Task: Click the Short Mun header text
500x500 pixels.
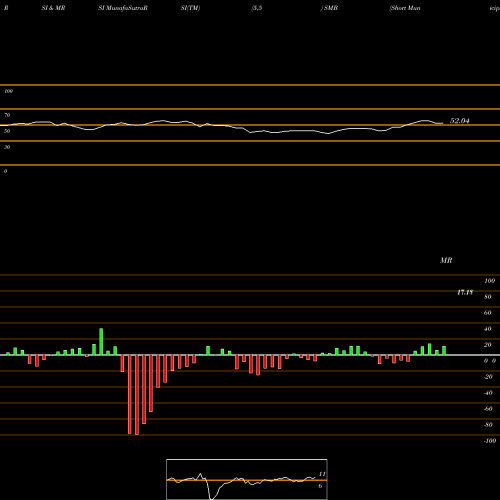Action: tap(405, 8)
